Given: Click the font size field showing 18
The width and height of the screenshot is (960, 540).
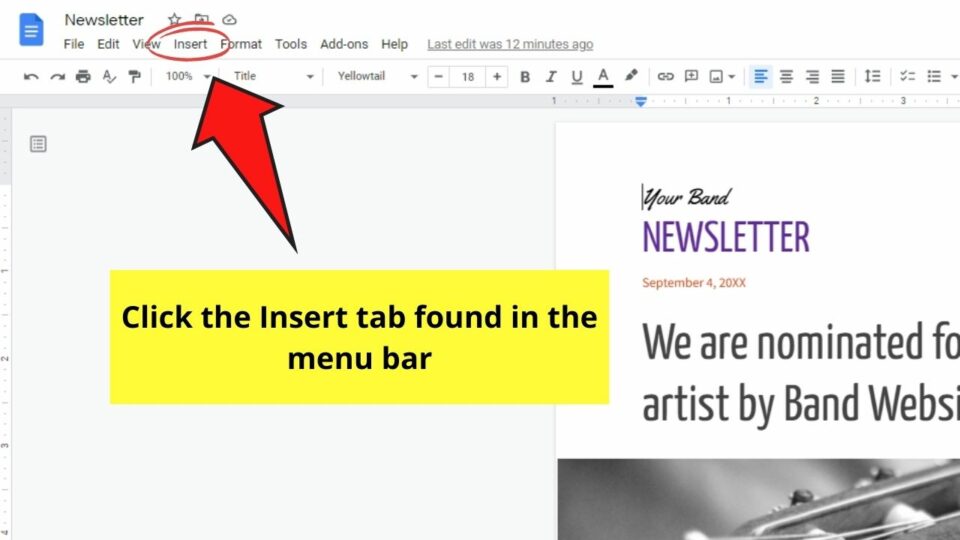Looking at the screenshot, I should (468, 77).
